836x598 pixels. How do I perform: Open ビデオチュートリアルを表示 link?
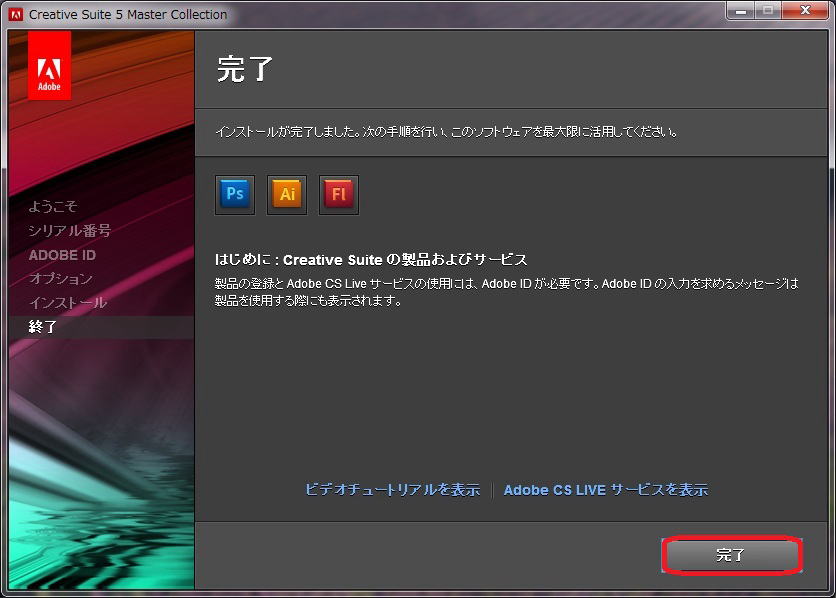(392, 489)
